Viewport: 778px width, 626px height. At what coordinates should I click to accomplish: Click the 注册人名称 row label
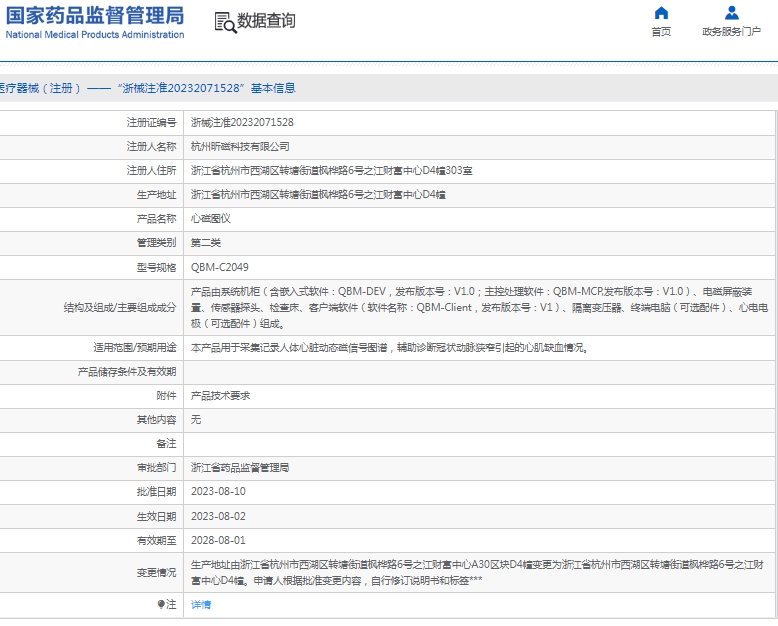151,147
